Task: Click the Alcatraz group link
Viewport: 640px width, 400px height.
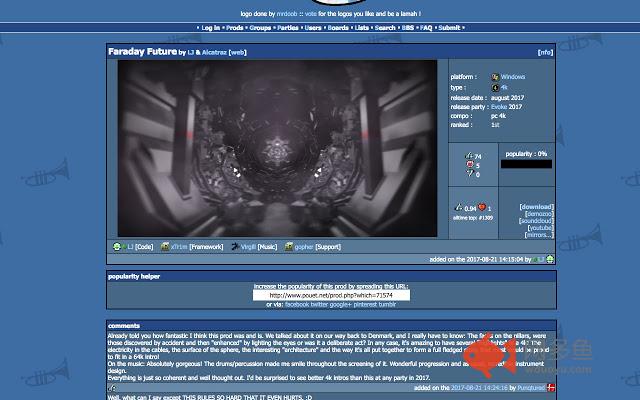Action: [x=214, y=52]
